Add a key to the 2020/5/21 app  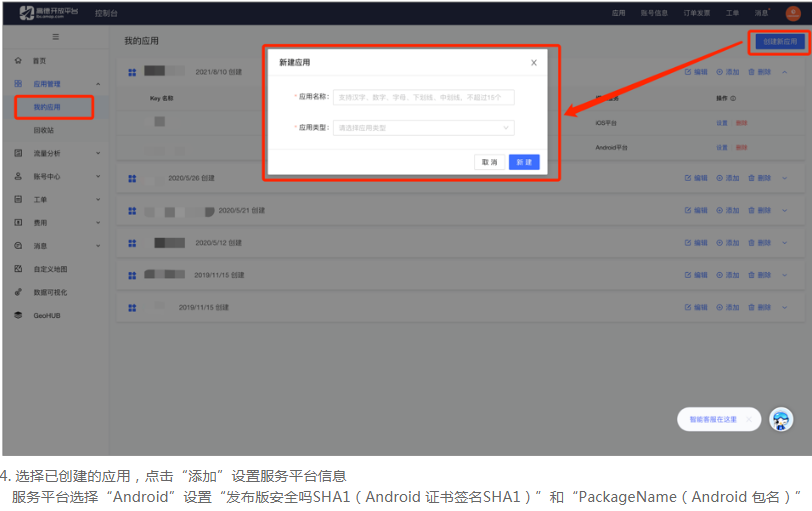(x=728, y=210)
